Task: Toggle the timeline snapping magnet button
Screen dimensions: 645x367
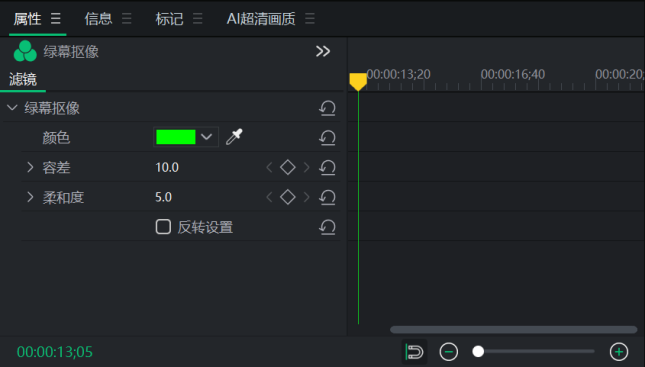Action: coord(415,352)
